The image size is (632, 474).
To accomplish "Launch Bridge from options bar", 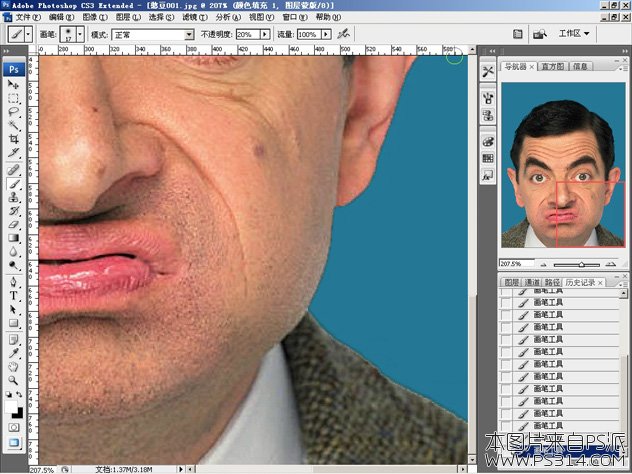I will [540, 34].
